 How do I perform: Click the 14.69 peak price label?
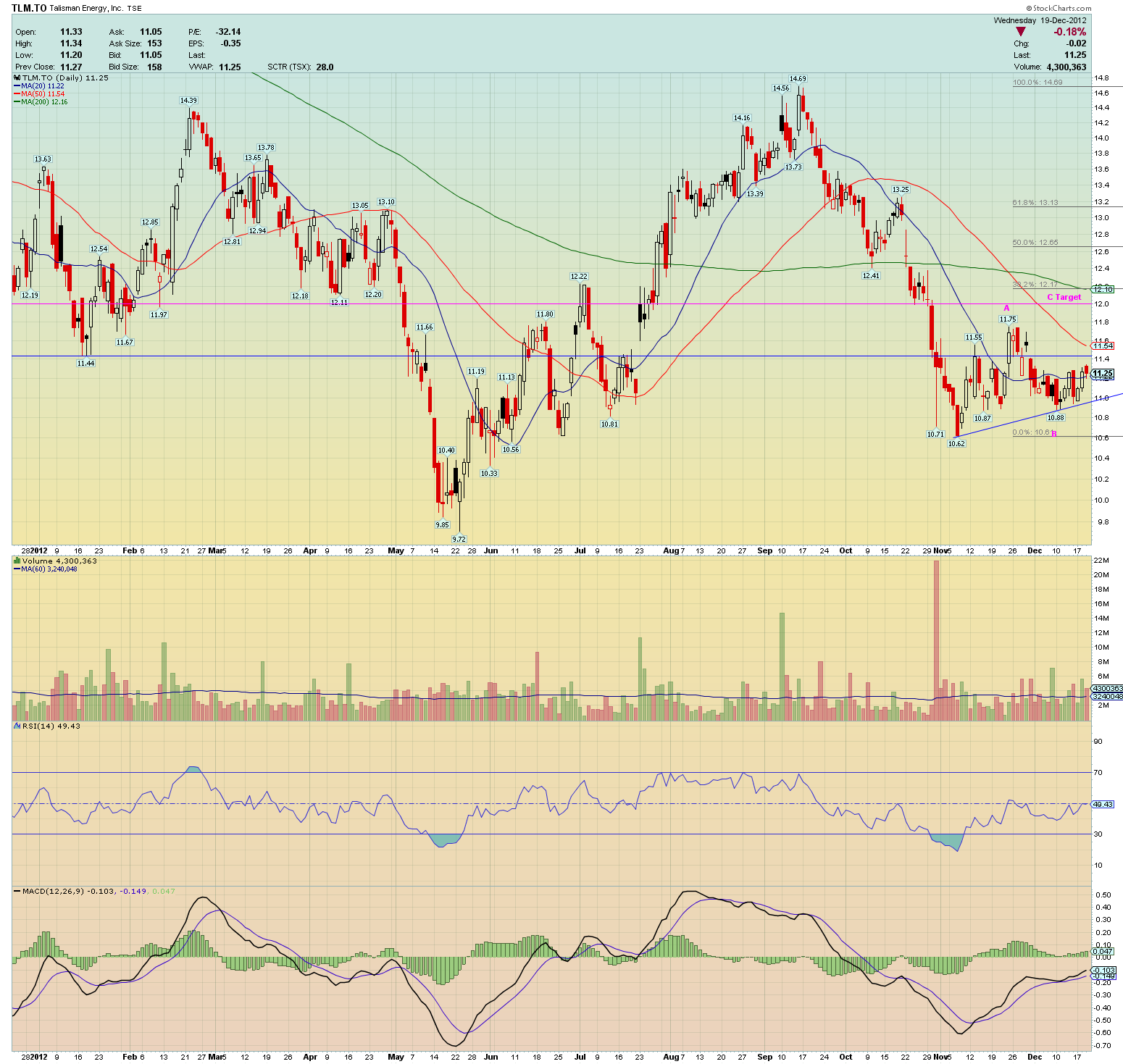point(798,79)
